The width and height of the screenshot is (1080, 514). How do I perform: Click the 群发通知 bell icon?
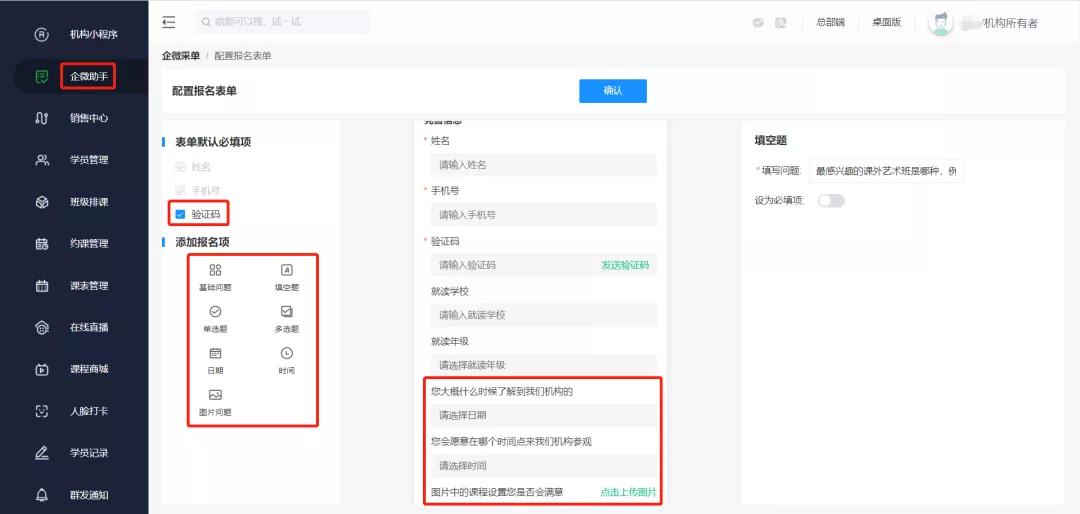[x=41, y=495]
